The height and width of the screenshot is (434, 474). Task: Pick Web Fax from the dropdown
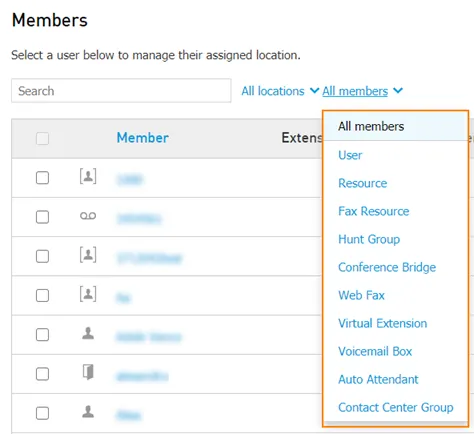pyautogui.click(x=361, y=295)
